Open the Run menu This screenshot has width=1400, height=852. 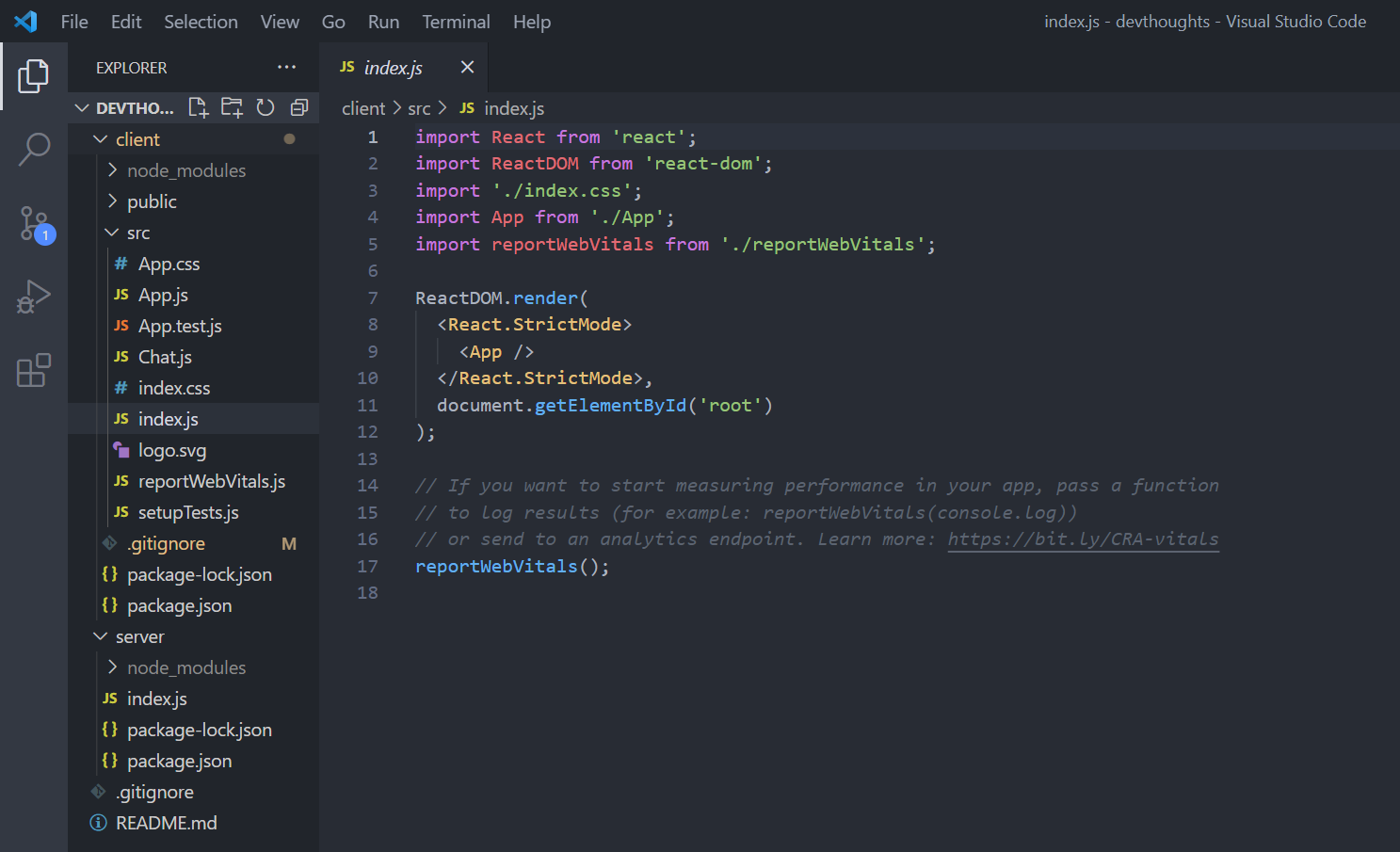coord(383,22)
